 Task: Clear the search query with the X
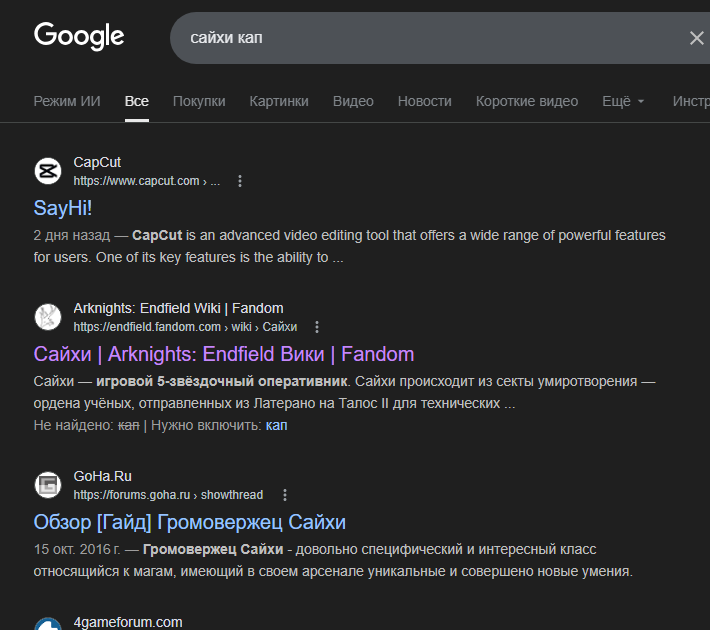tap(696, 38)
